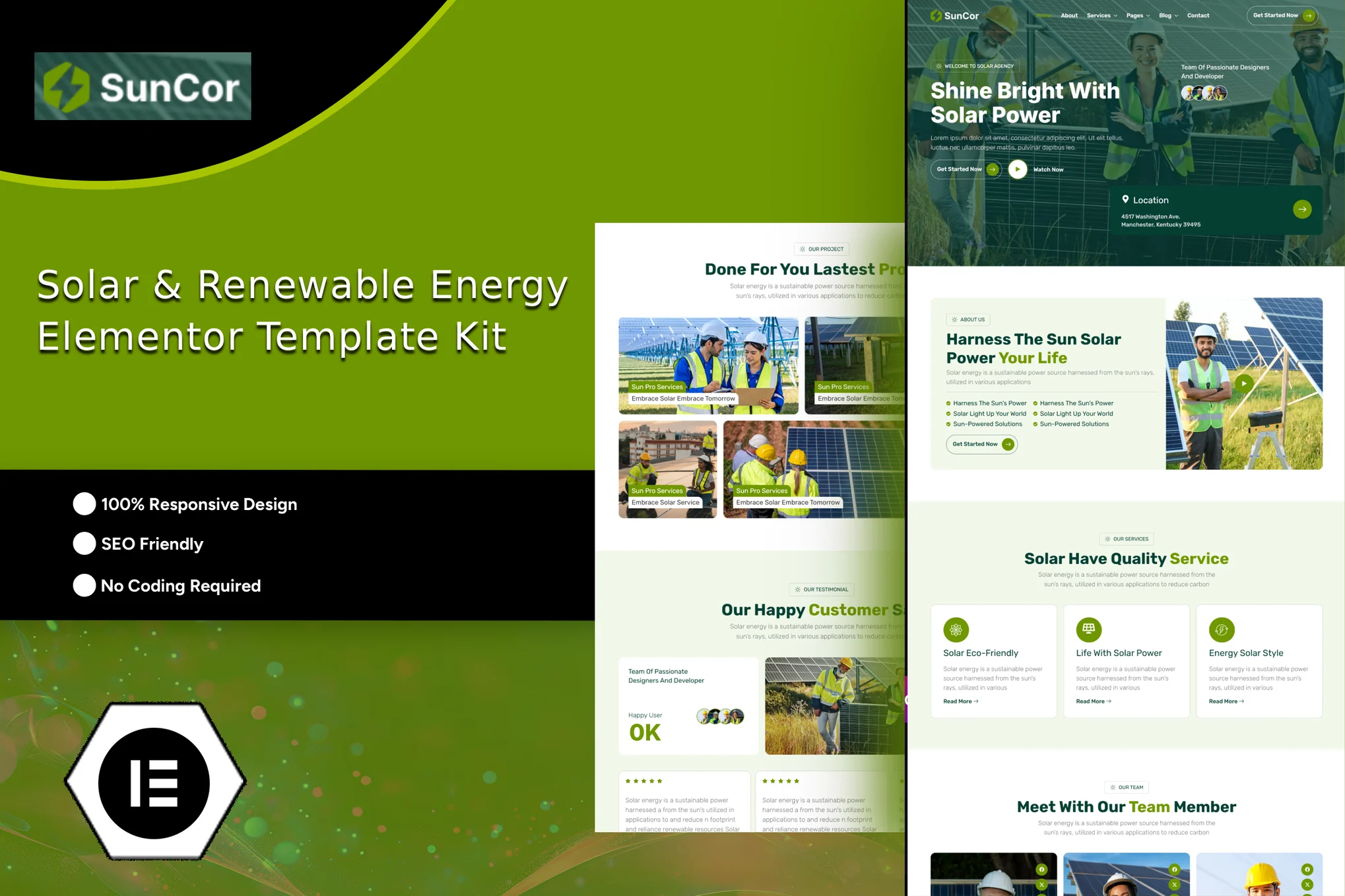The width and height of the screenshot is (1345, 896).
Task: Click the navbar Get Started Now button
Action: point(1282,16)
